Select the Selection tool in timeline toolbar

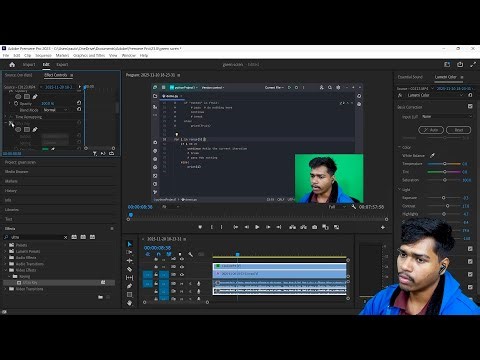tap(130, 244)
